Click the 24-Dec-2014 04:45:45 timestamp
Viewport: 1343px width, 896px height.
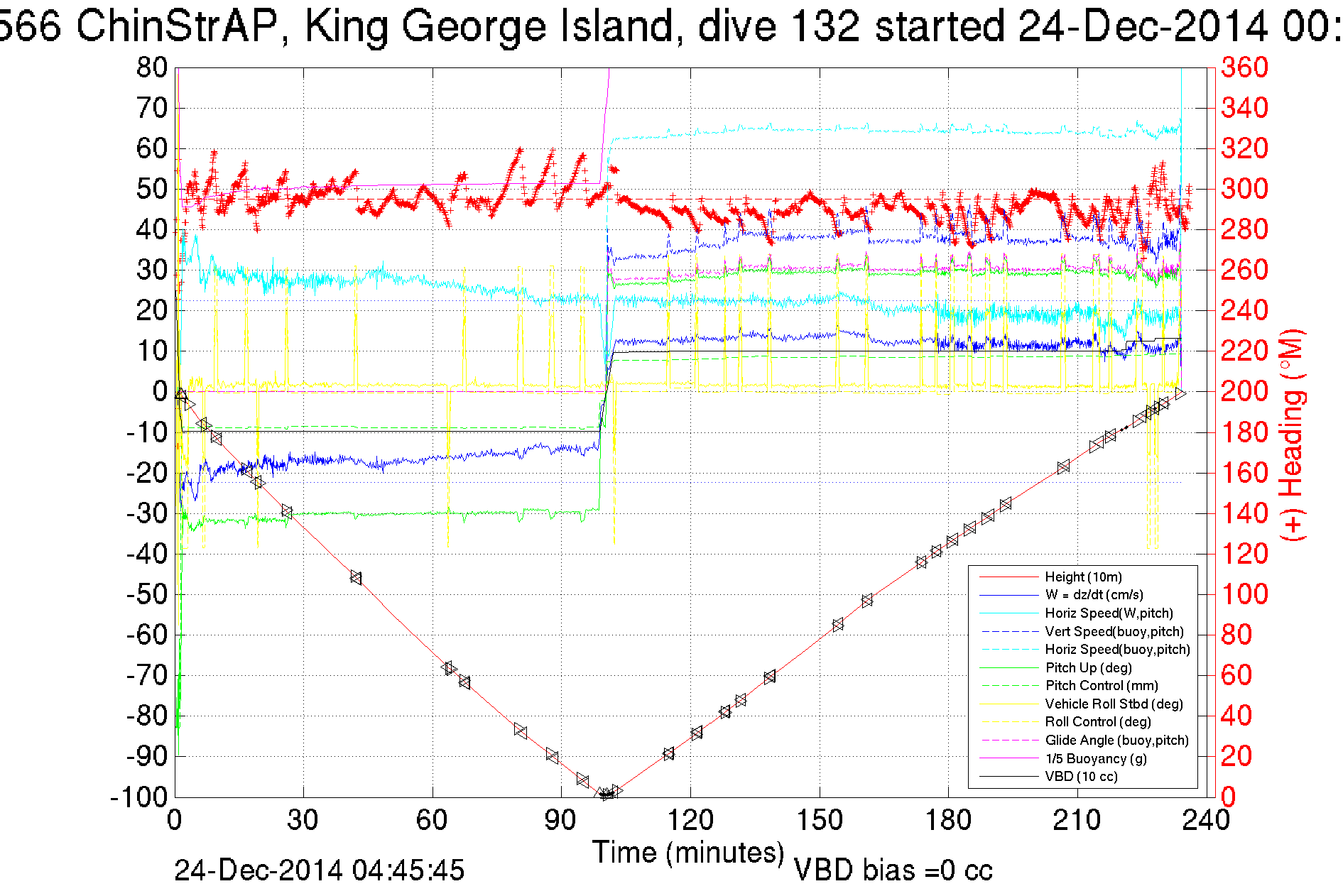point(319,870)
